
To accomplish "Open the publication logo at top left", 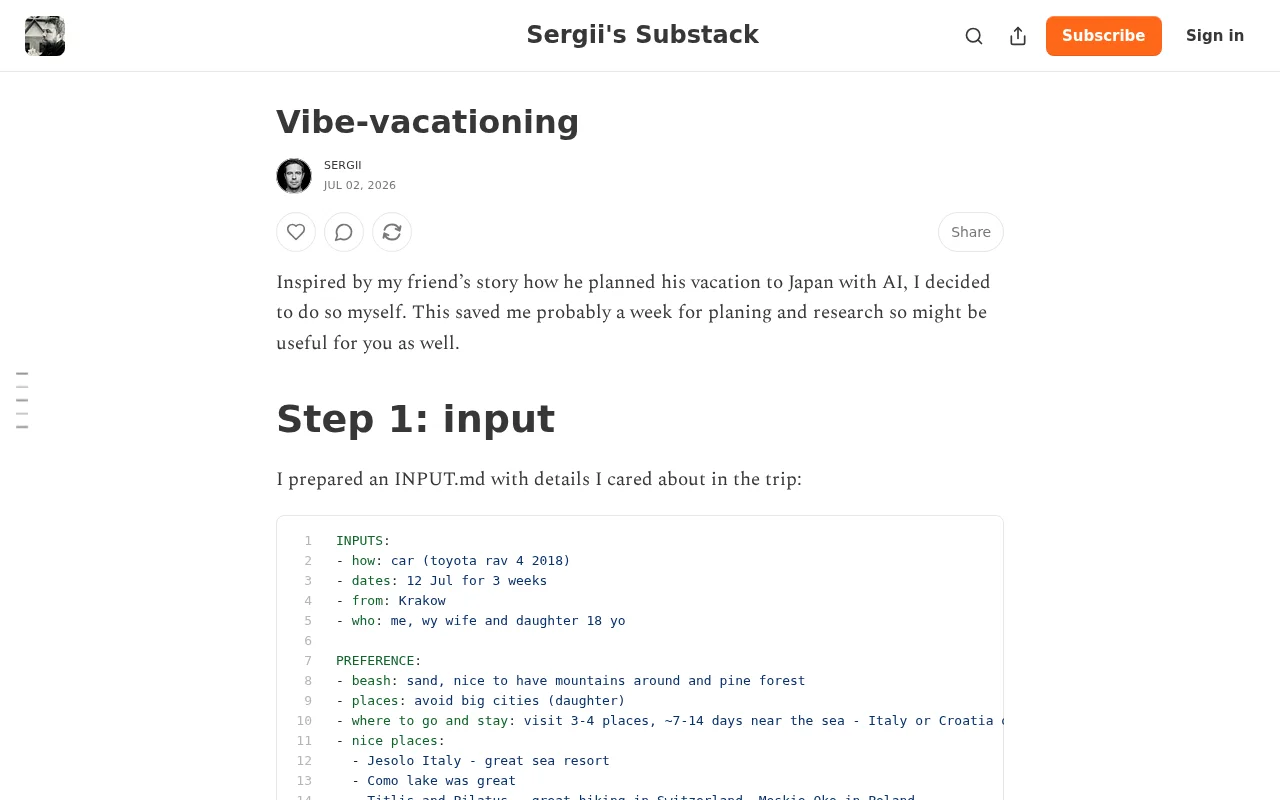I will 45,36.
